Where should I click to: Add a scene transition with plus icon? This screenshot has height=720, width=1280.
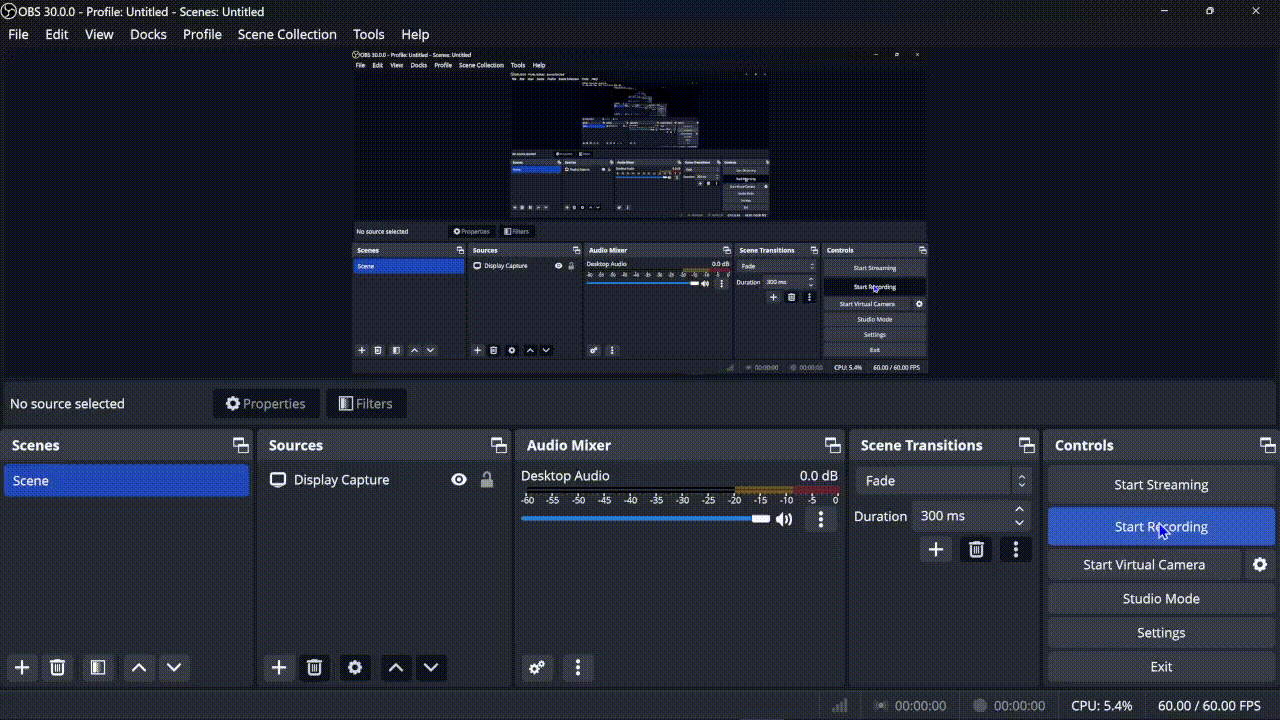936,549
